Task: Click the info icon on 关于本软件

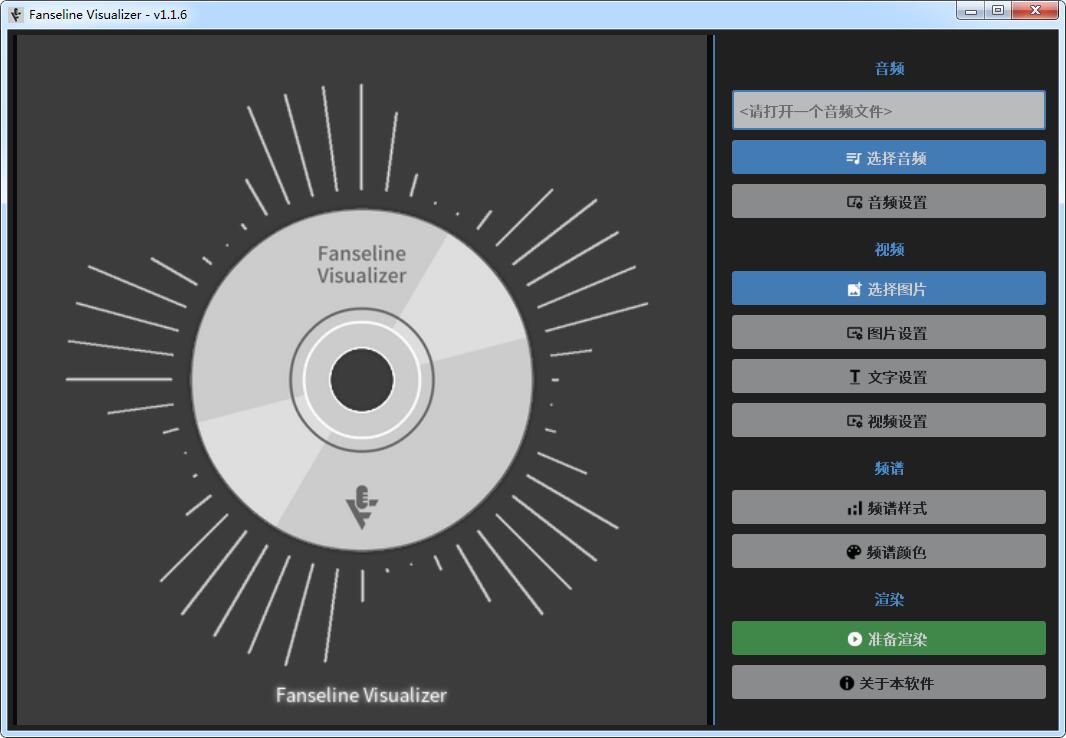Action: coord(846,684)
